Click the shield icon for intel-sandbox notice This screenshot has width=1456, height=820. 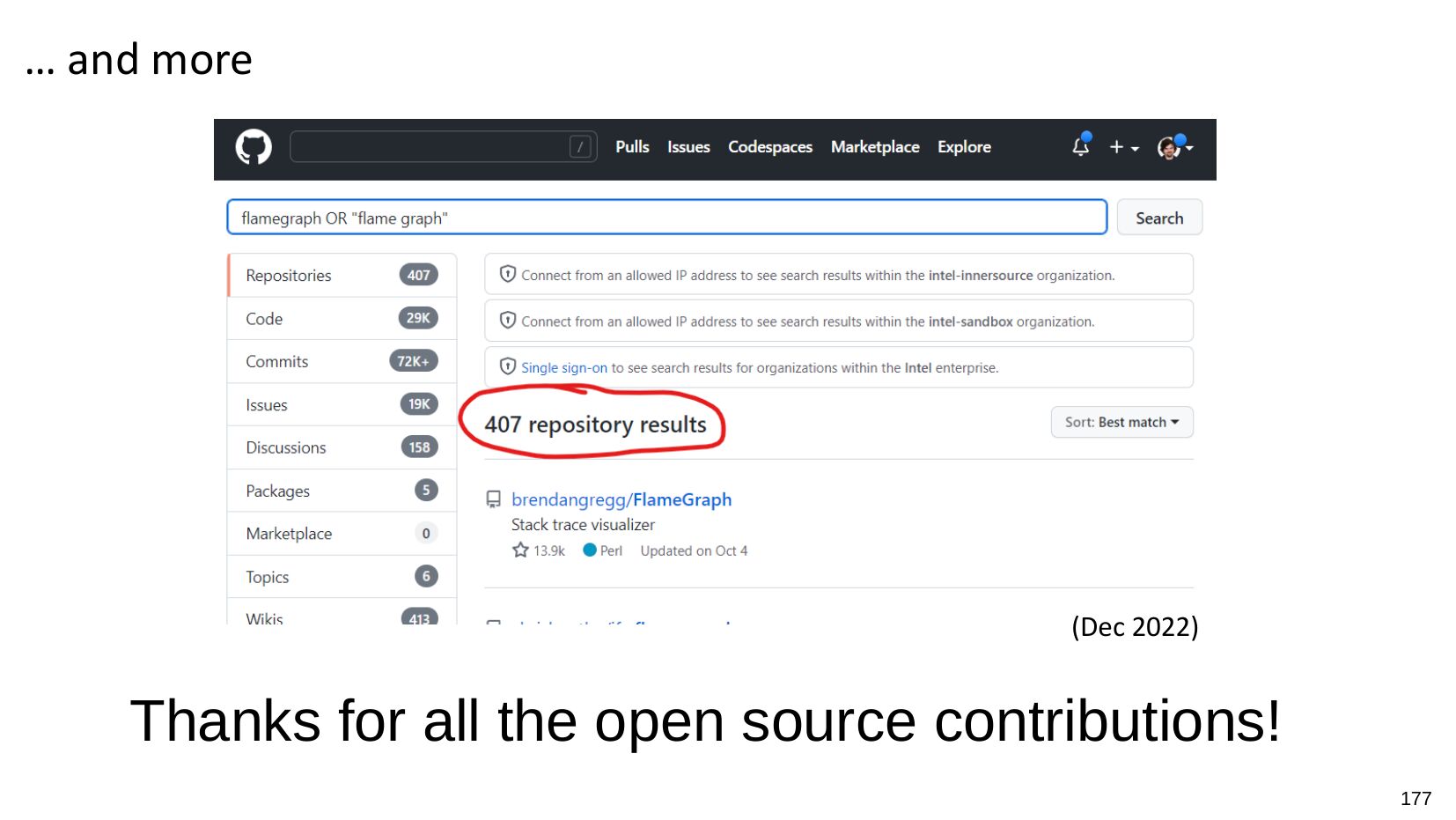tap(508, 321)
